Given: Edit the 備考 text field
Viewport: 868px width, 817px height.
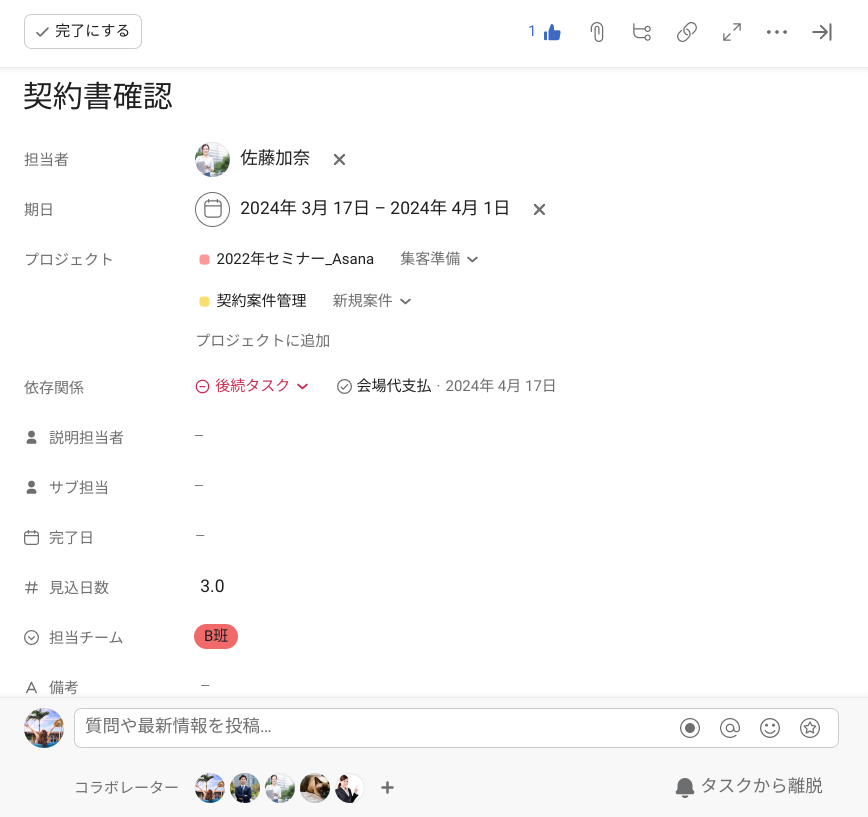Looking at the screenshot, I should tap(205, 685).
